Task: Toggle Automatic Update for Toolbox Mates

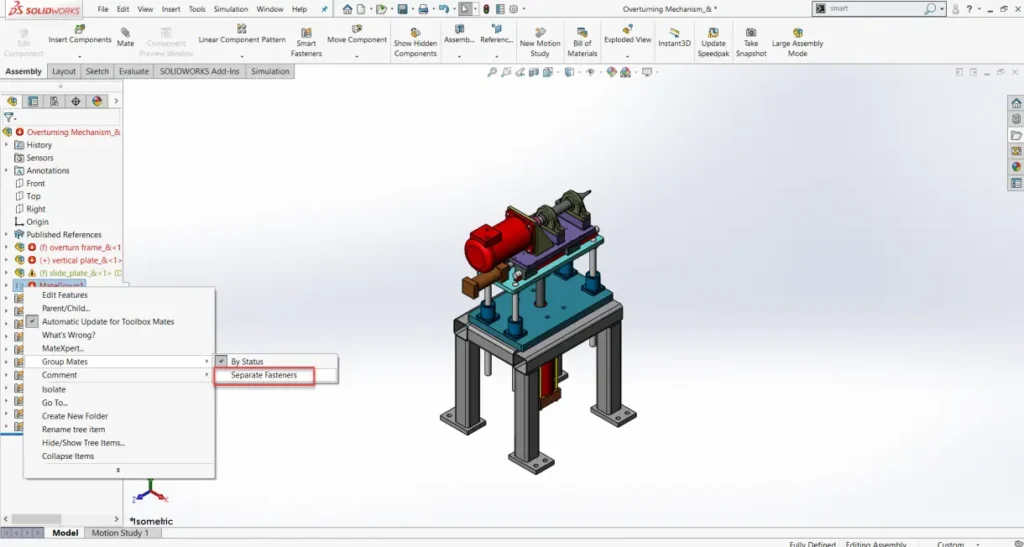Action: click(108, 322)
